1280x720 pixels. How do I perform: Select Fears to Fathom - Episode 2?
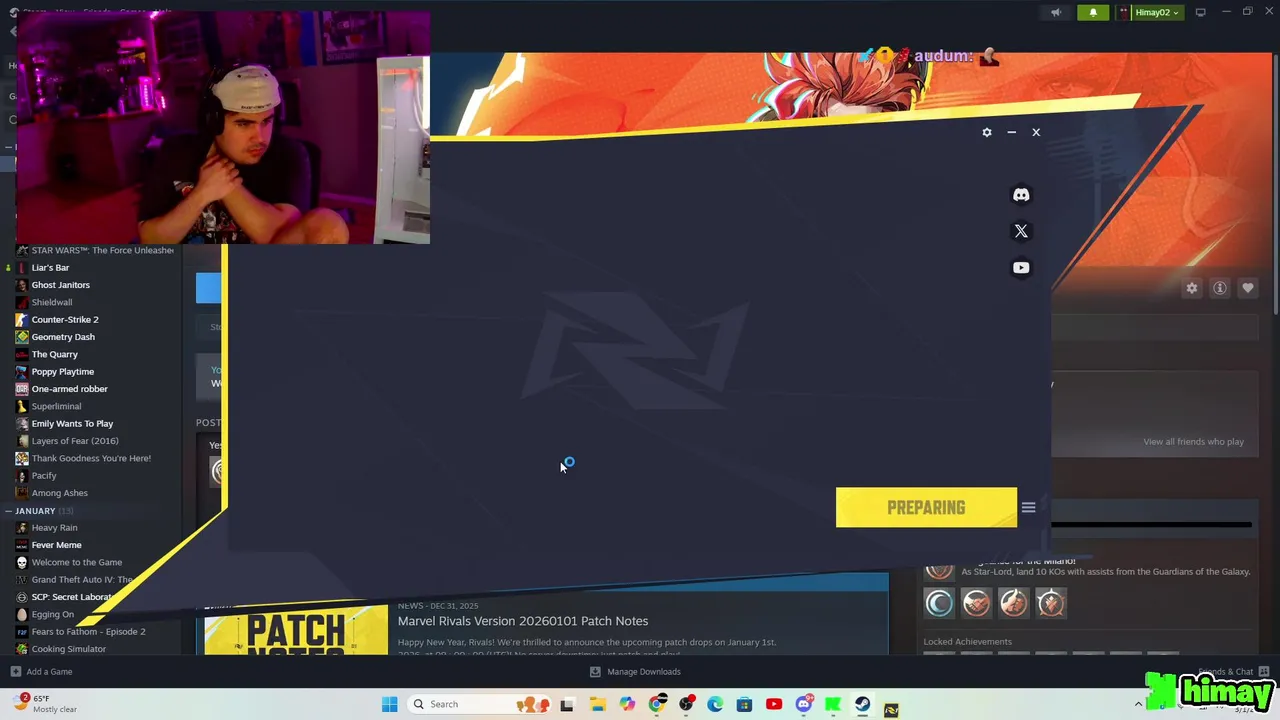click(88, 631)
